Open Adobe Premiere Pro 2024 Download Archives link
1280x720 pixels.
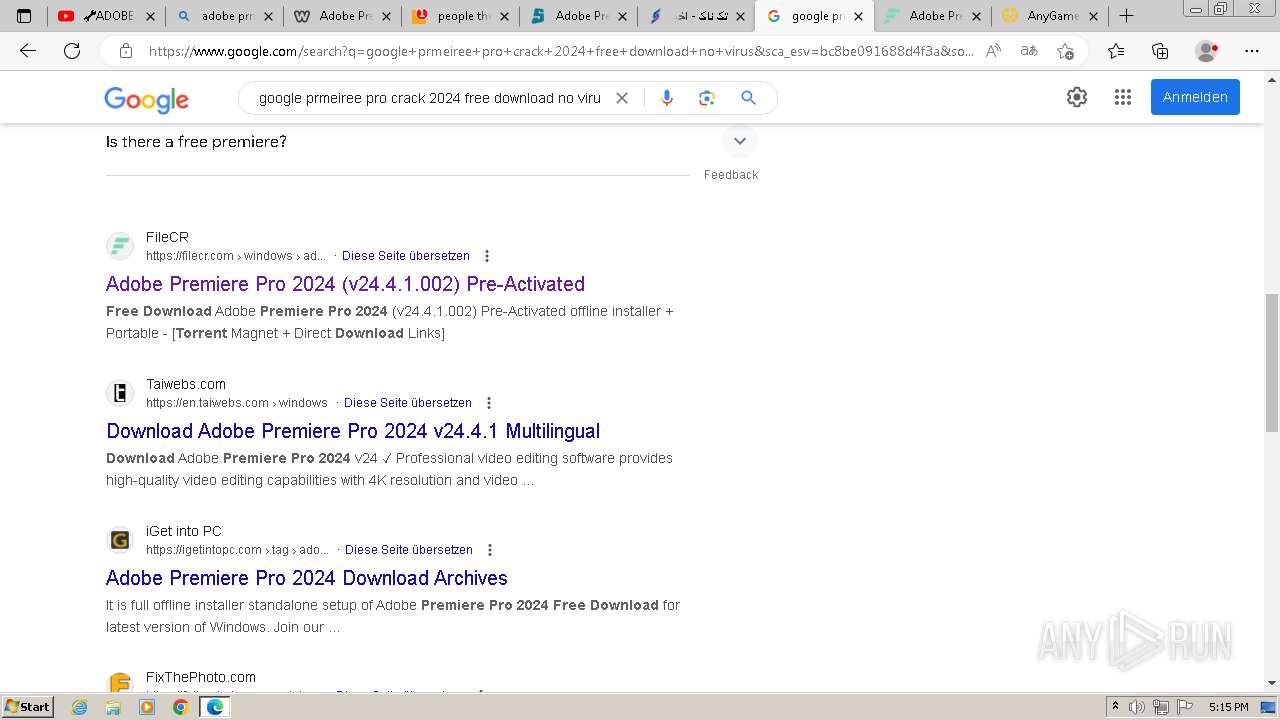pyautogui.click(x=307, y=578)
